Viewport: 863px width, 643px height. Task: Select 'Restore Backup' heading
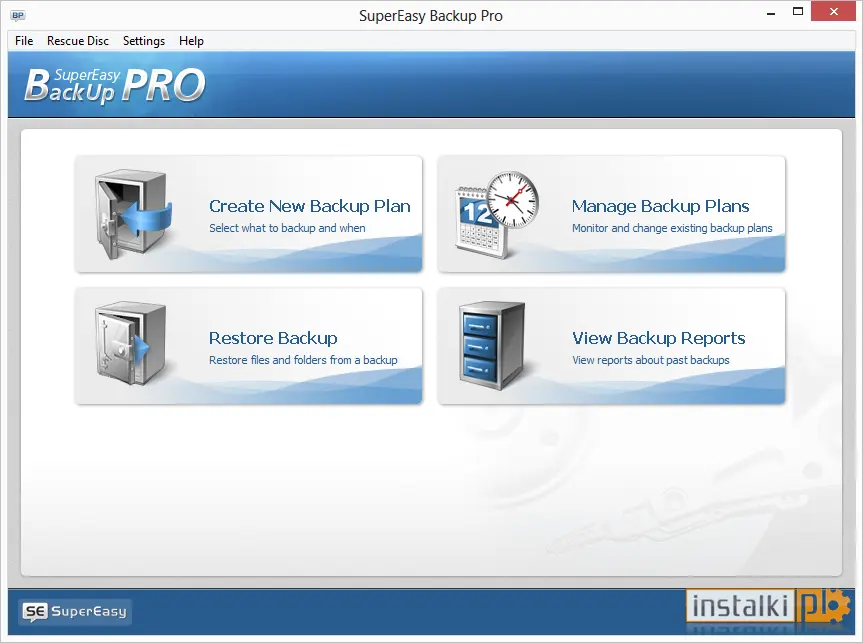tap(273, 338)
